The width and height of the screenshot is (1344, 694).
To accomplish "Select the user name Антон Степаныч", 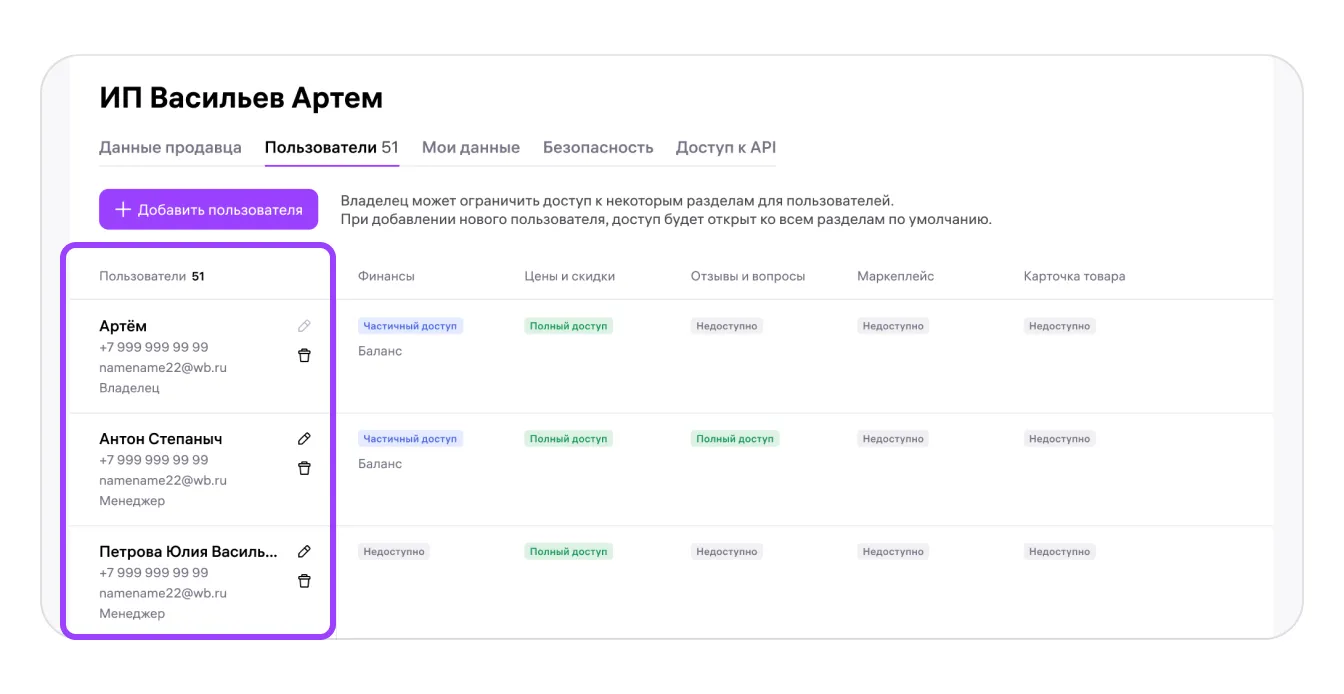I will pyautogui.click(x=161, y=438).
